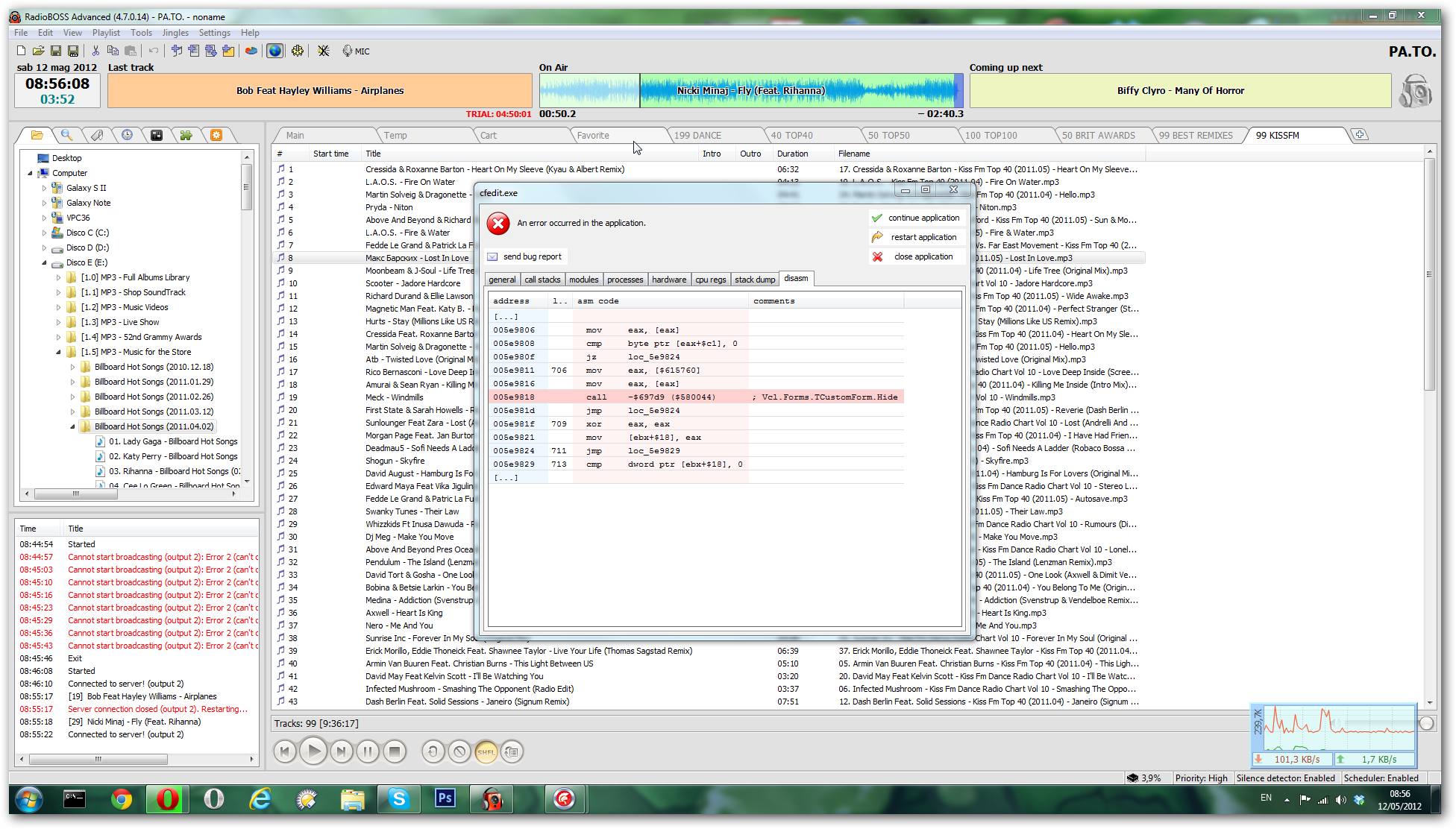Click close application in error dialog
The height and width of the screenshot is (829, 1456).
click(917, 256)
